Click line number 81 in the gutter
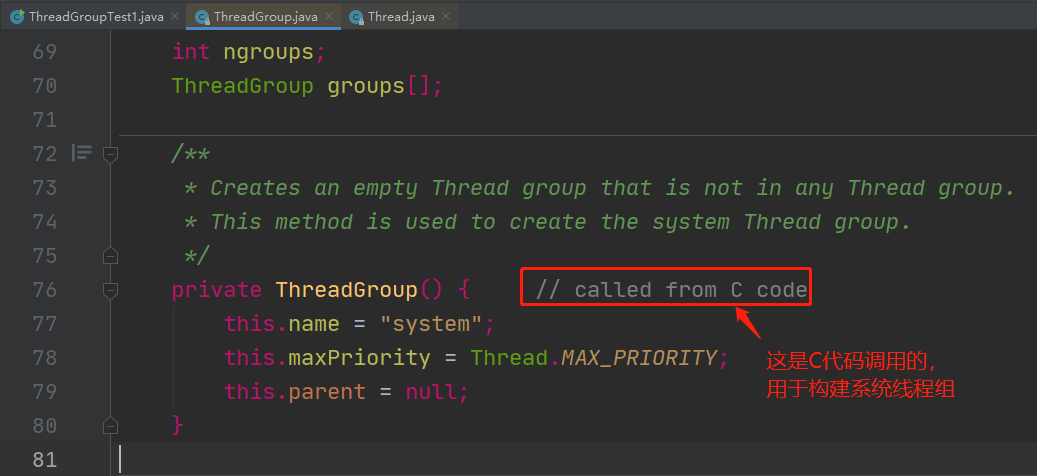Viewport: 1037px width, 476px height. (x=45, y=459)
